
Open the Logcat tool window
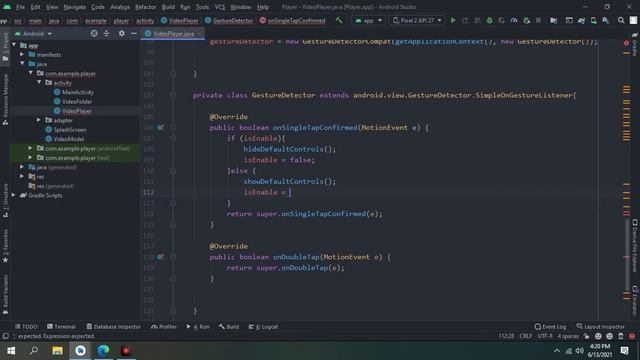(263, 327)
